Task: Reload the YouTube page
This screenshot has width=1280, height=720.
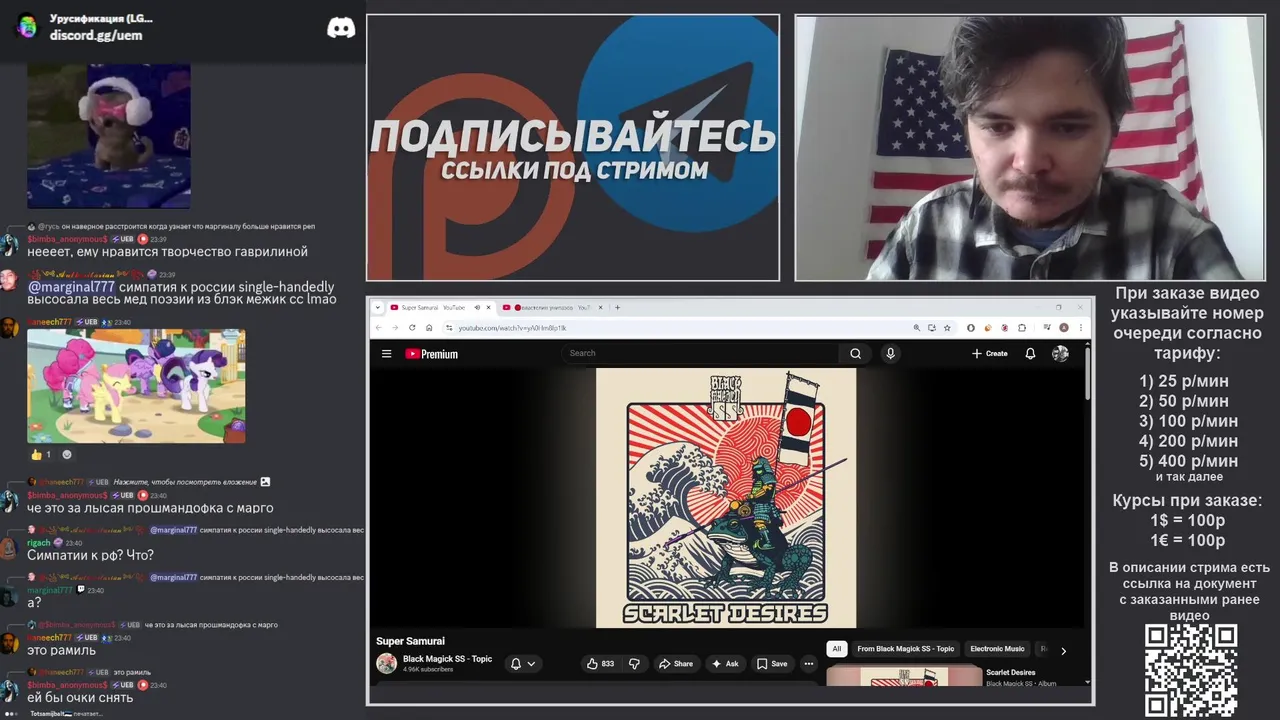Action: [x=412, y=328]
